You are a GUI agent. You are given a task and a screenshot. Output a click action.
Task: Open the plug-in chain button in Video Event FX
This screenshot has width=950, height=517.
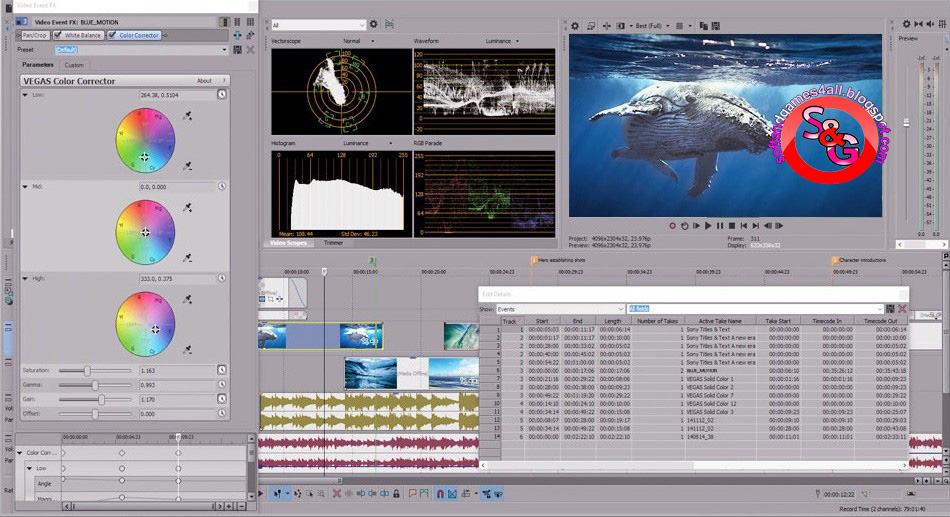(238, 36)
